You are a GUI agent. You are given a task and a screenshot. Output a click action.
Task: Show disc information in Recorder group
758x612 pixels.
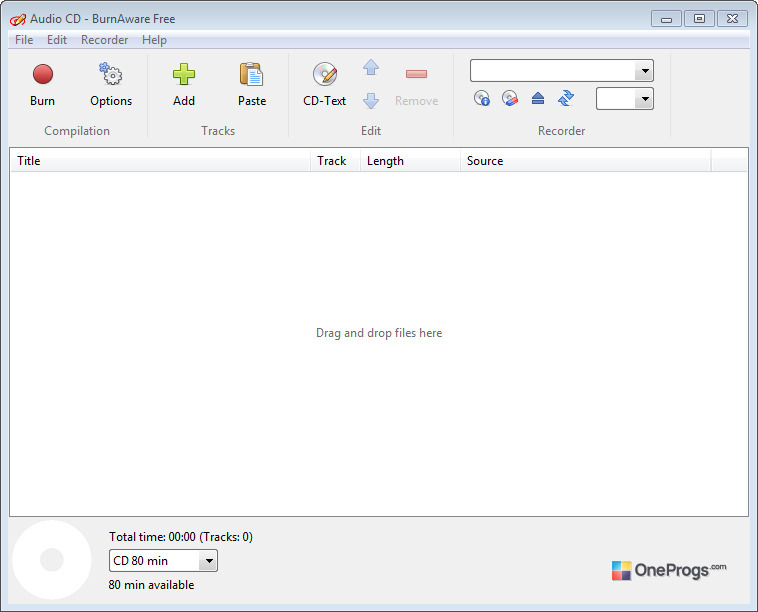(481, 98)
